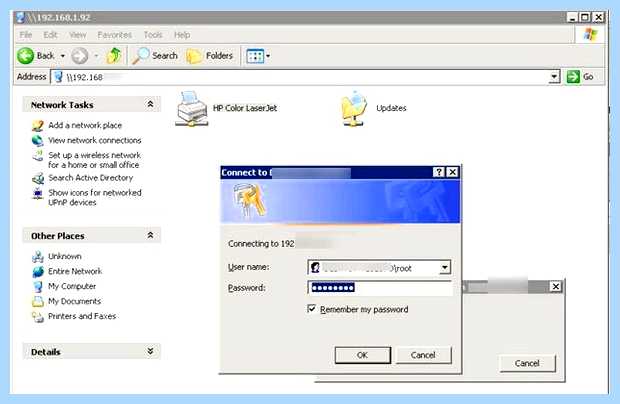Collapse the Other Places panel
The width and height of the screenshot is (620, 404).
[150, 235]
